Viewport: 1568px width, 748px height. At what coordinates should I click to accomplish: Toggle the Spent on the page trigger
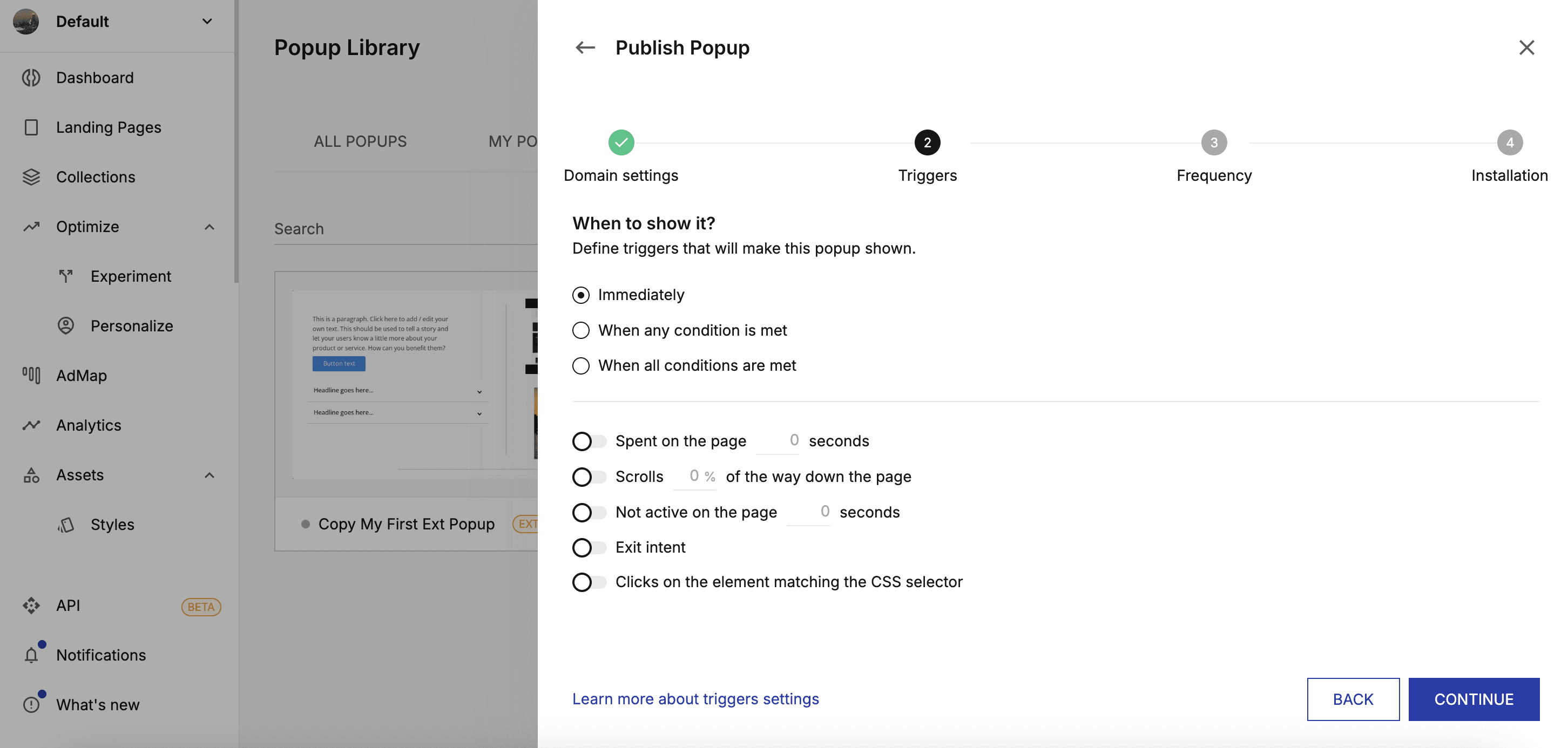(589, 441)
